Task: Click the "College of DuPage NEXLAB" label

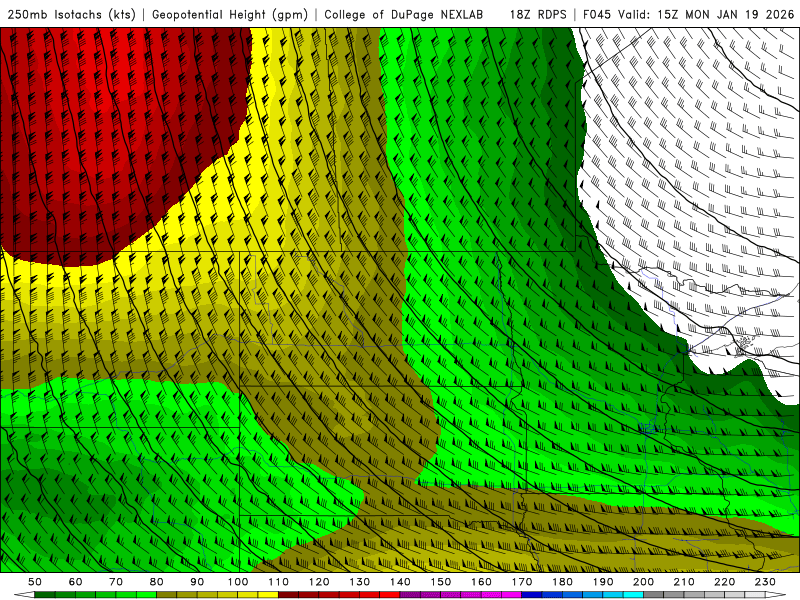Action: (404, 15)
